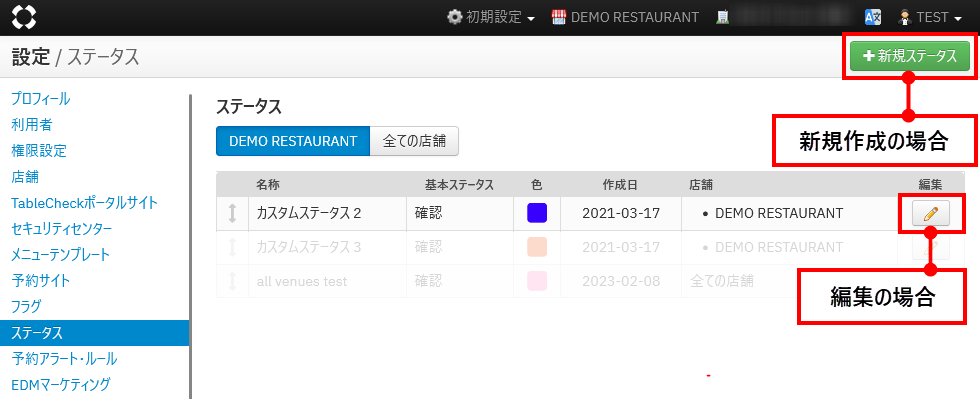Click the faded pencil edit button for カスタムステータス 3
This screenshot has width=980, height=399.
(x=931, y=248)
